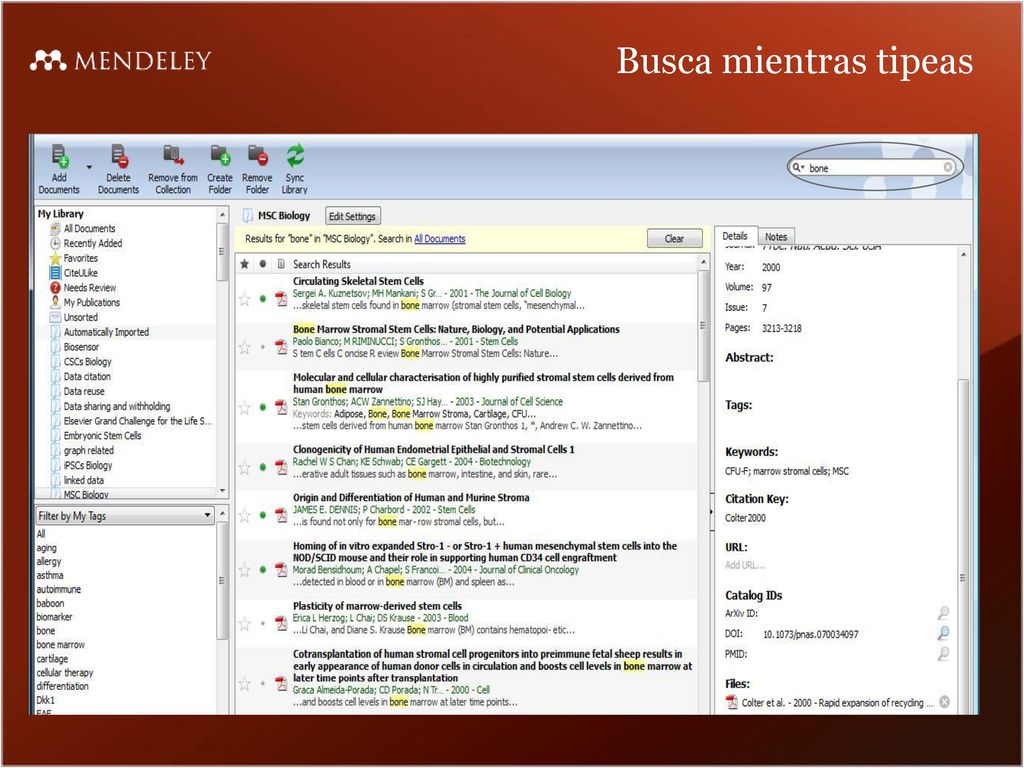
Task: Select the 'differentiation' tag filter
Action: tap(63, 686)
